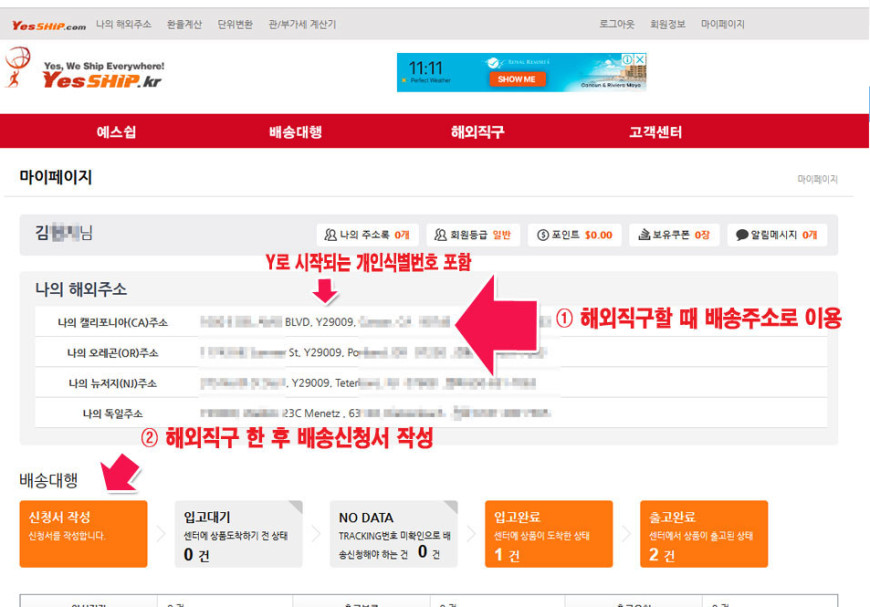The width and height of the screenshot is (870, 607).
Task: Click the 보유쿠폰 coupon icon
Action: [644, 235]
